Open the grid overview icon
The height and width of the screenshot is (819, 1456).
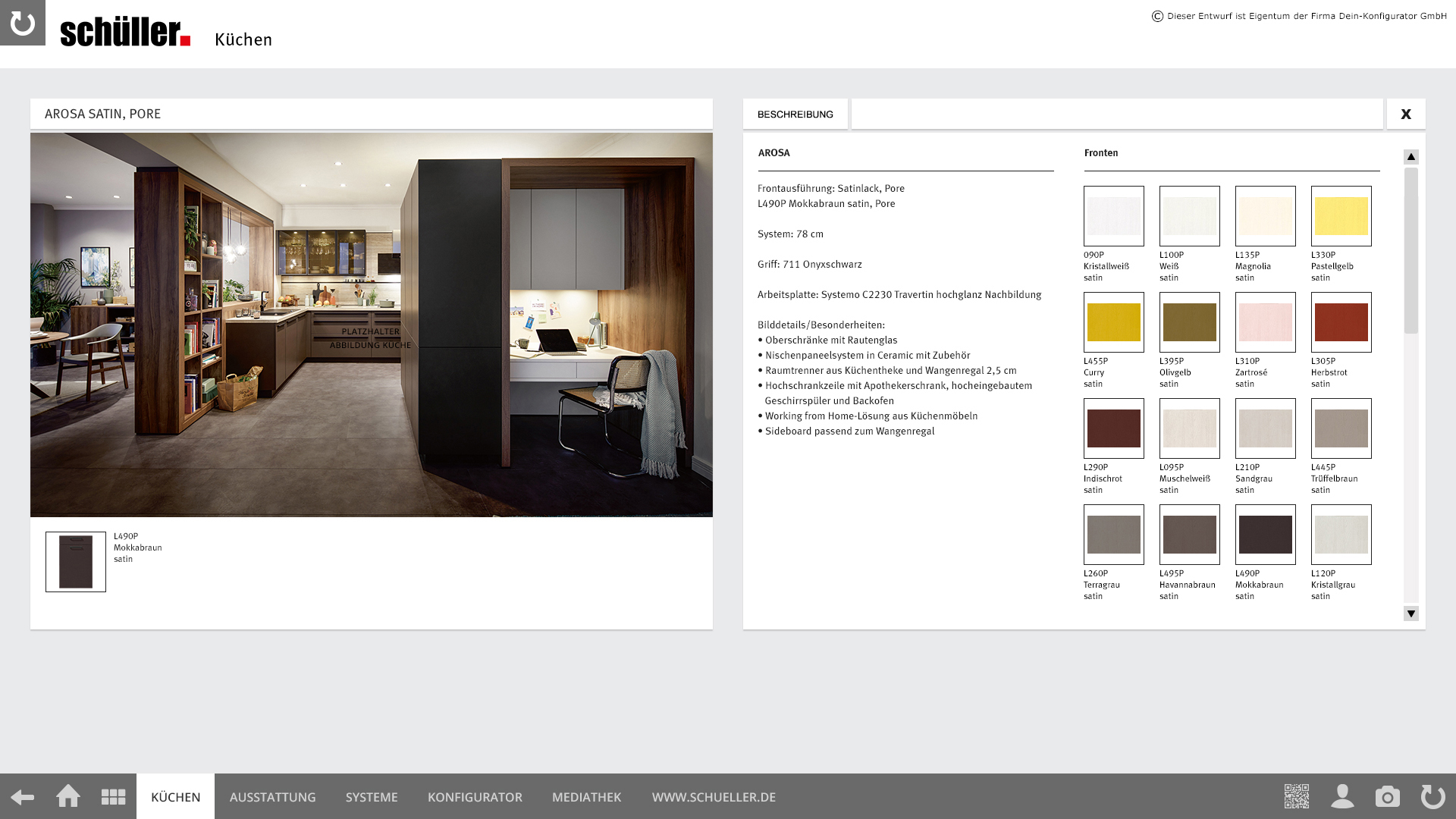(114, 797)
